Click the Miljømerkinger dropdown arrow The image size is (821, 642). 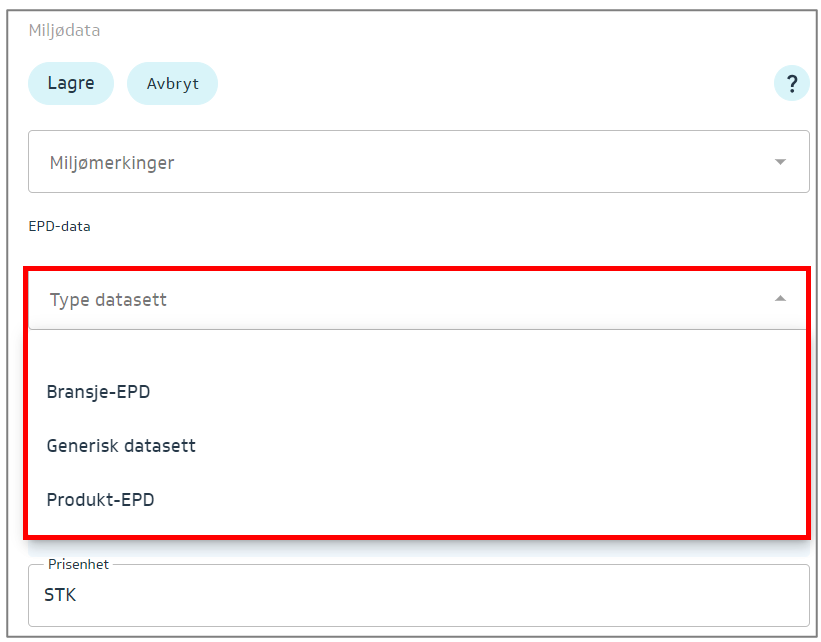pos(780,162)
